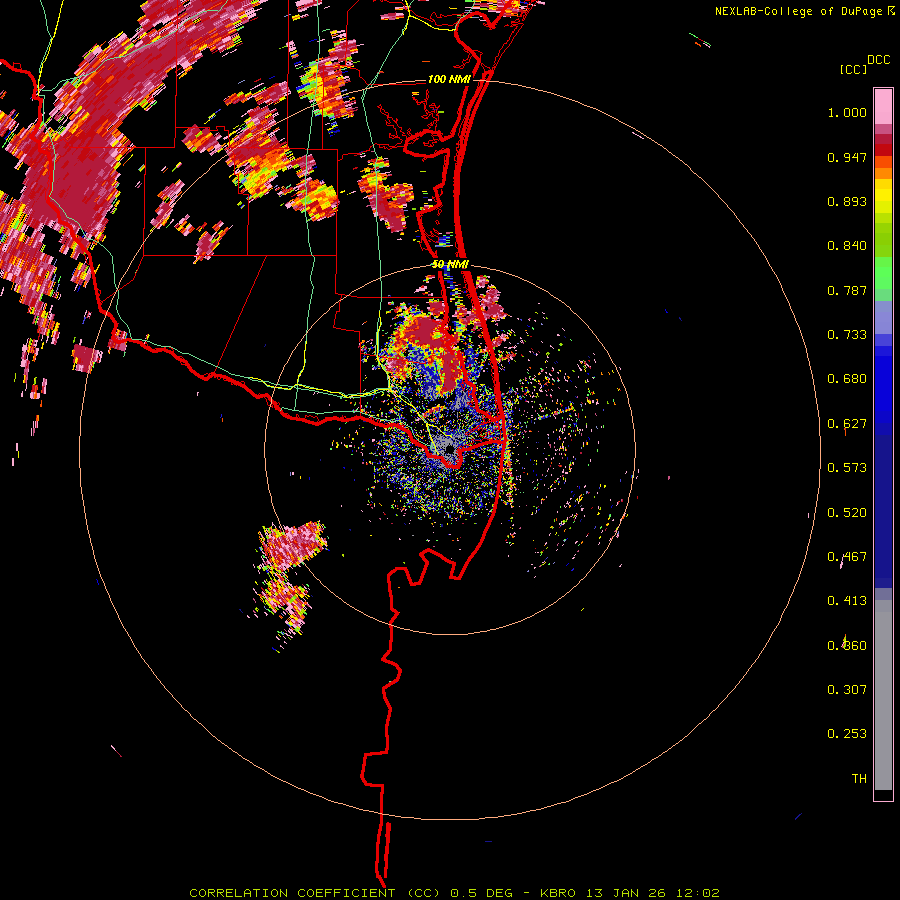This screenshot has height=900, width=900.
Task: Click the 100 NMI range ring label
Action: (x=448, y=79)
